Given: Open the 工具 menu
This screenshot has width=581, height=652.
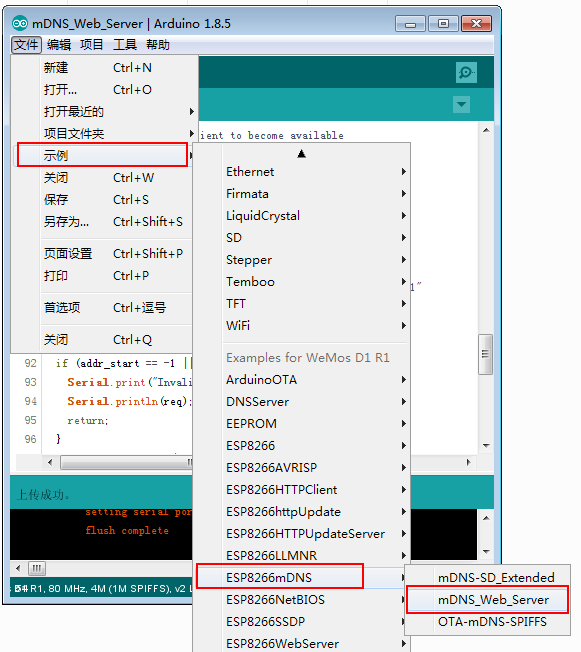Looking at the screenshot, I should click(125, 44).
